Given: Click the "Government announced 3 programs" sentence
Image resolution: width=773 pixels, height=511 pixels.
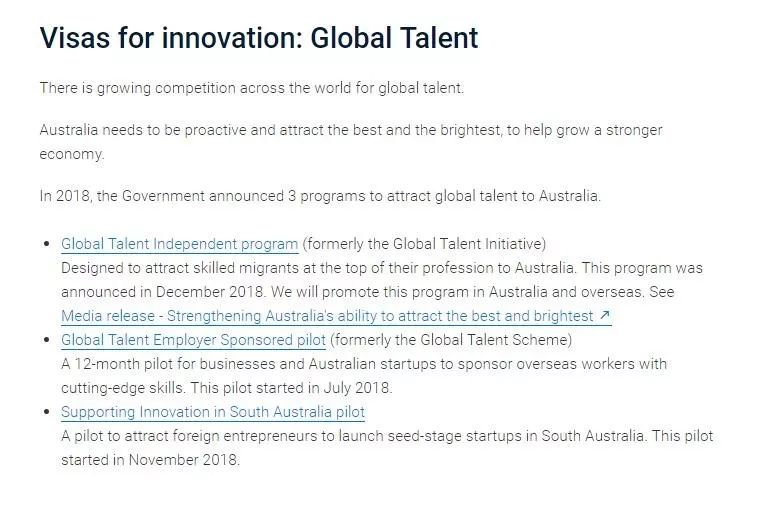Looking at the screenshot, I should pyautogui.click(x=320, y=196).
